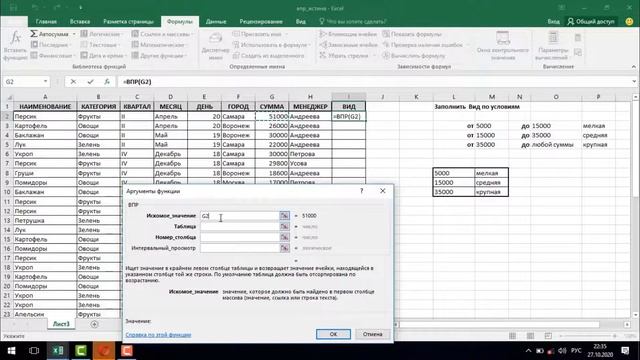This screenshot has height=360, width=640.
Task: Open Справка по этой функции link
Action: [158, 335]
